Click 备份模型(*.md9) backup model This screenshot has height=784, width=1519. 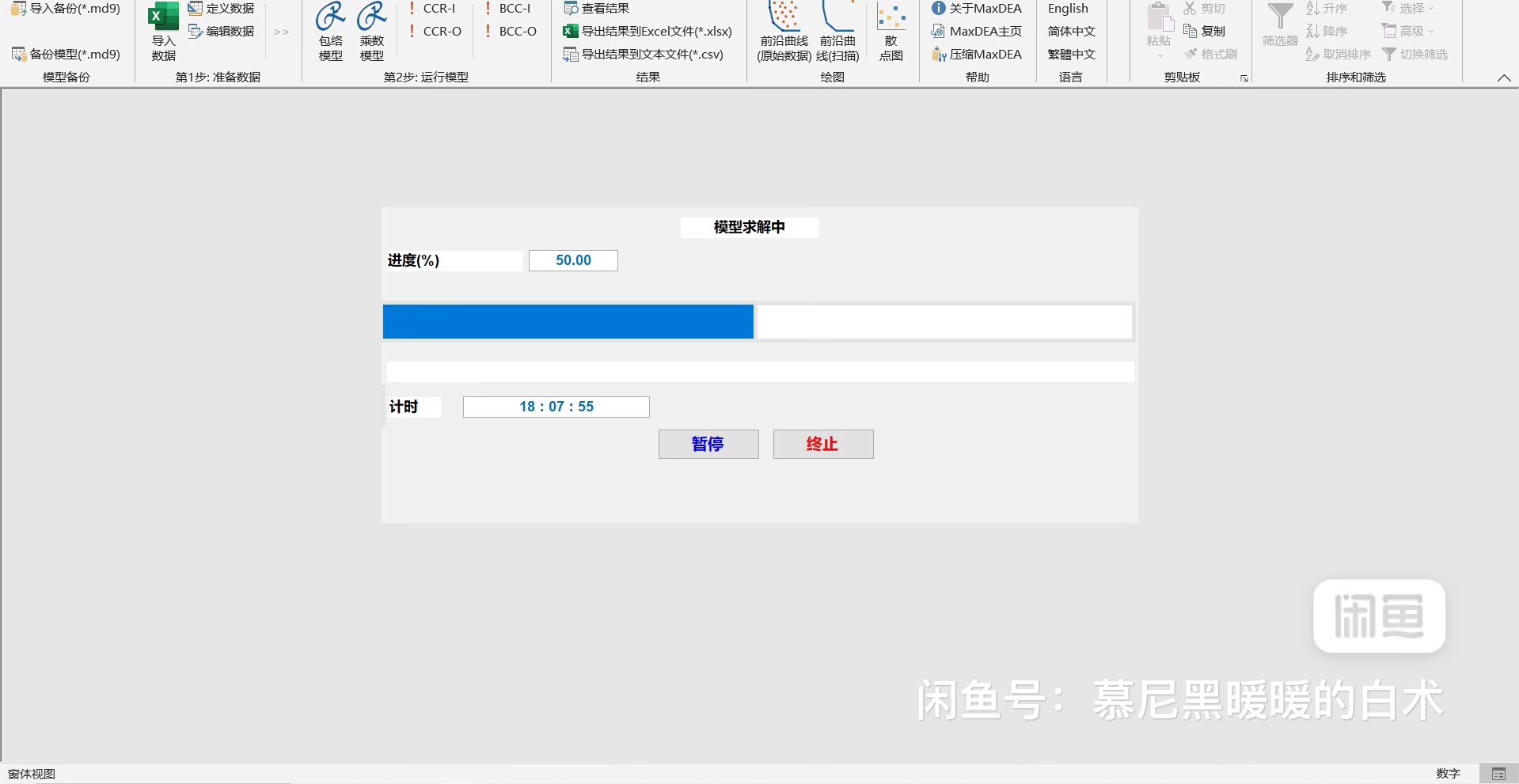tap(66, 54)
